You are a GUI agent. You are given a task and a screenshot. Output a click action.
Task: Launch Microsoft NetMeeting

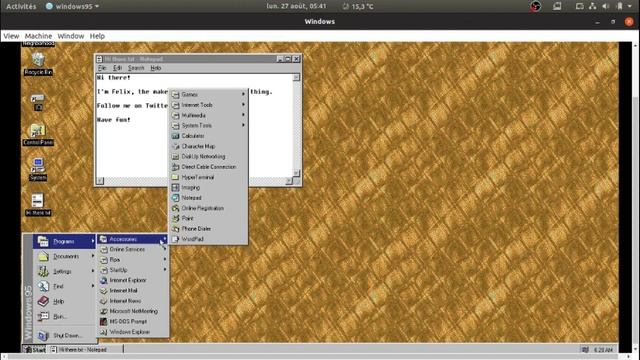[133, 311]
